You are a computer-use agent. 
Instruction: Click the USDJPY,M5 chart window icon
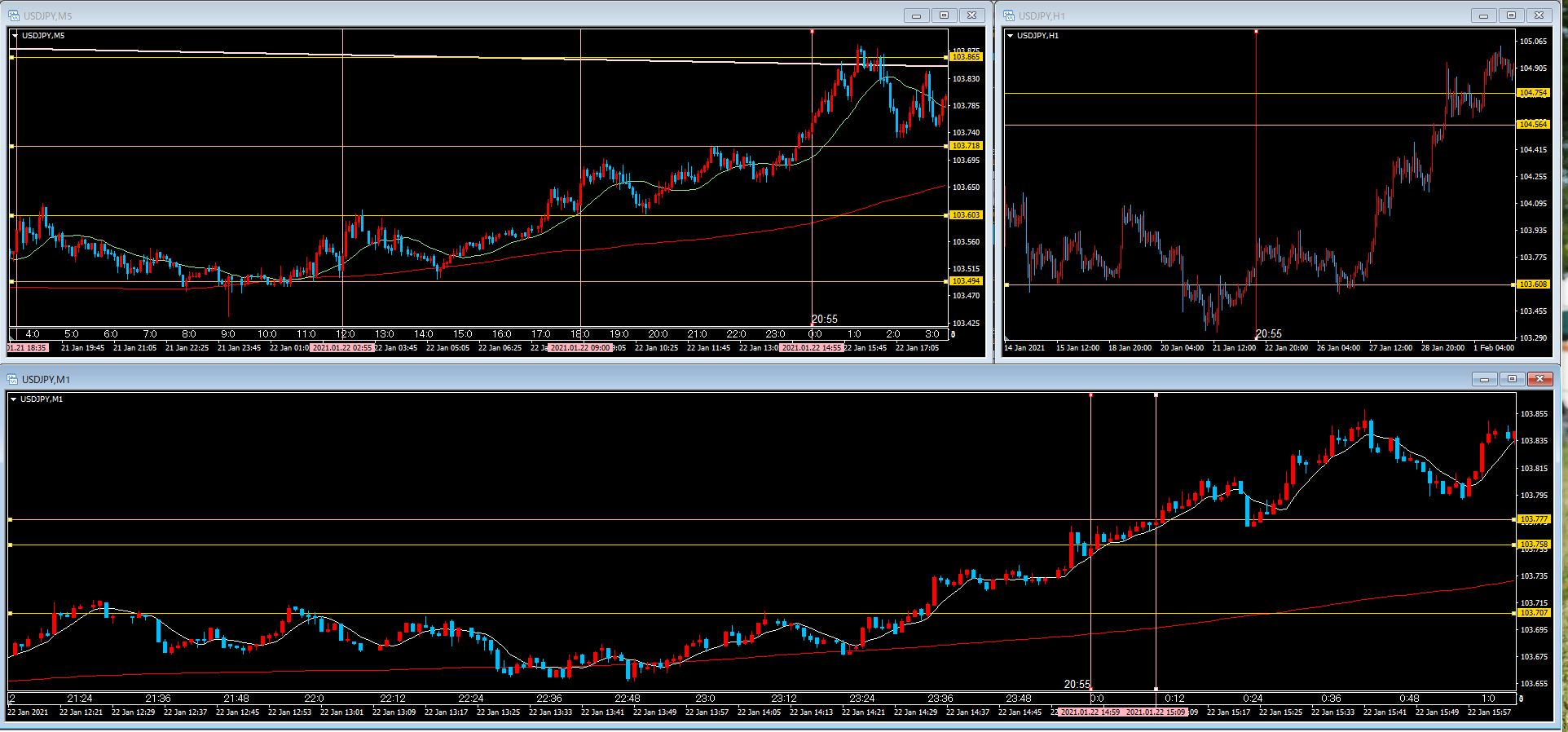coord(14,15)
